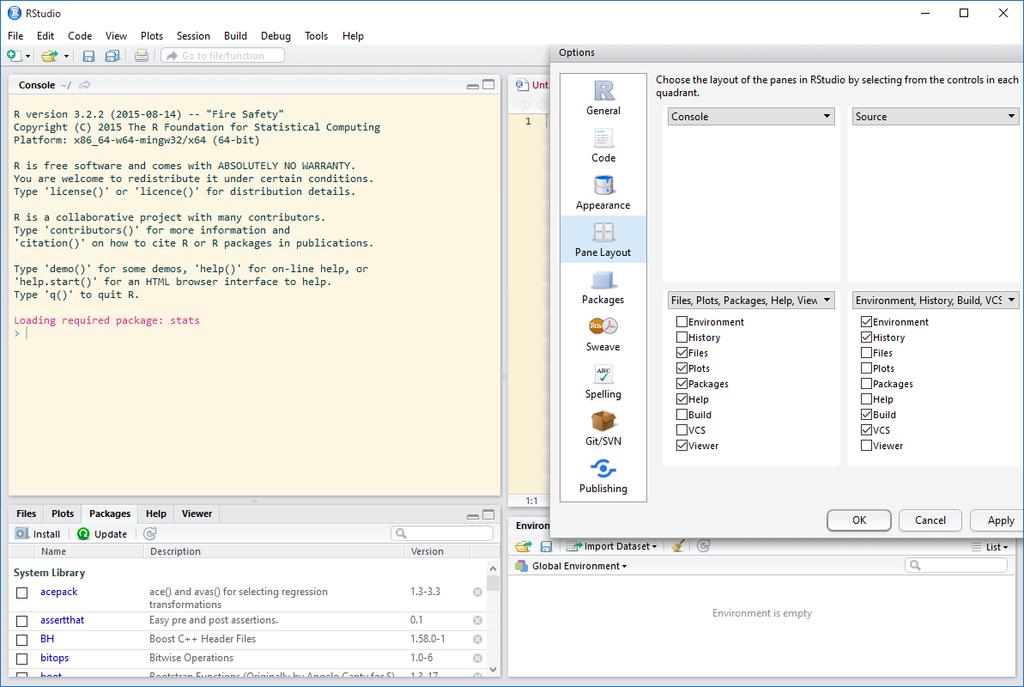
Task: Open the acepack package link
Action: [x=59, y=592]
